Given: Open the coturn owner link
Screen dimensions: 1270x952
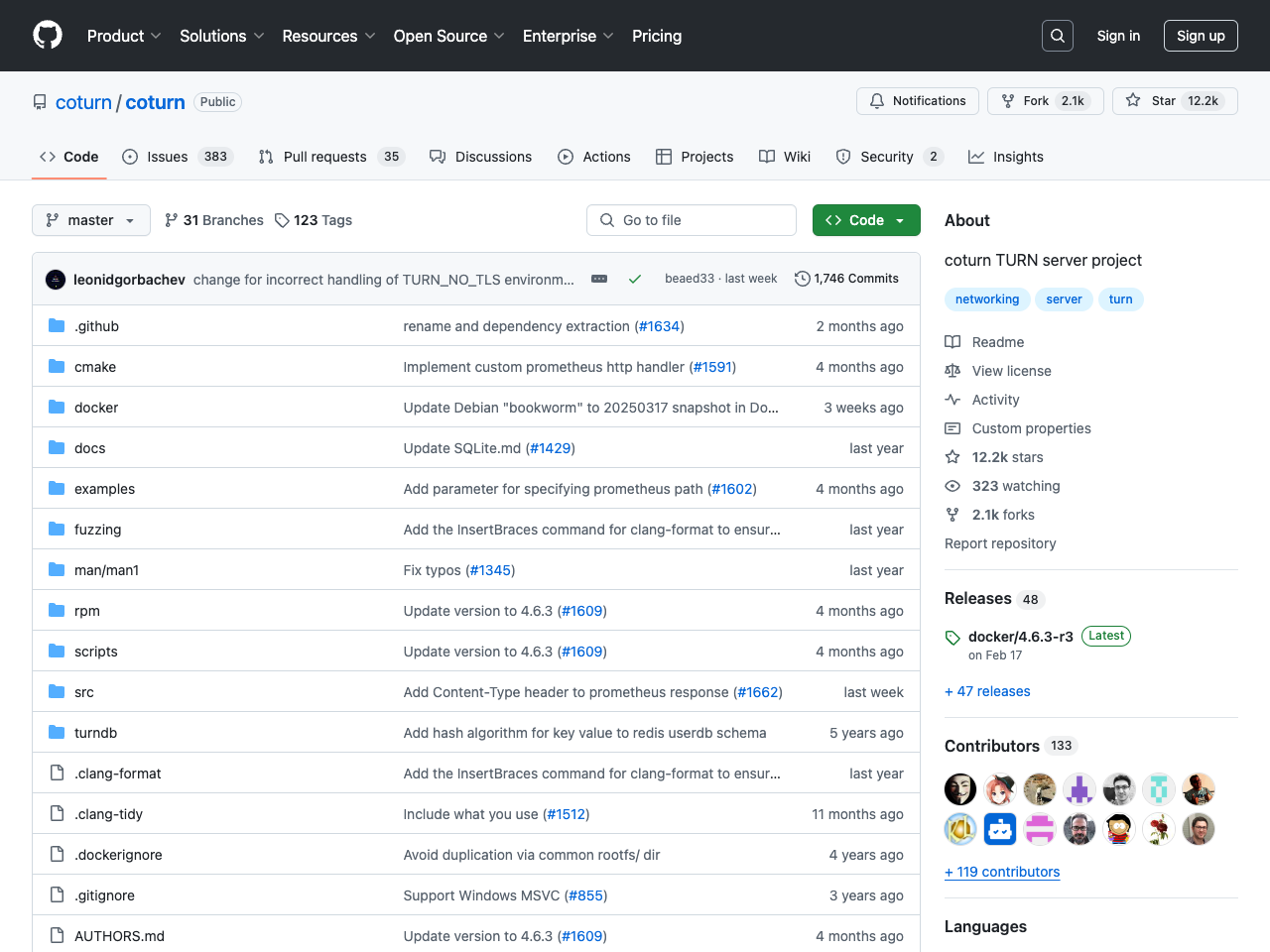Looking at the screenshot, I should click(83, 102).
